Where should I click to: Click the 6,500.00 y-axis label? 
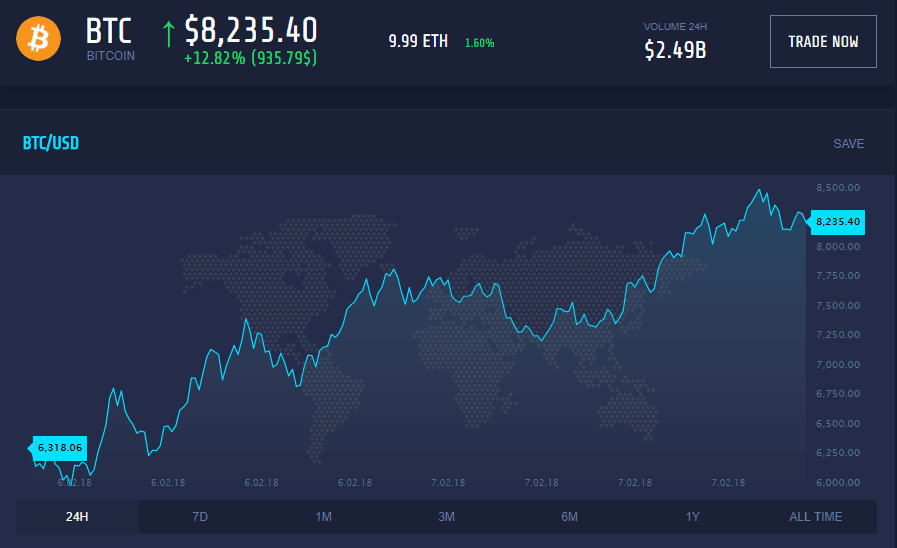(x=838, y=423)
